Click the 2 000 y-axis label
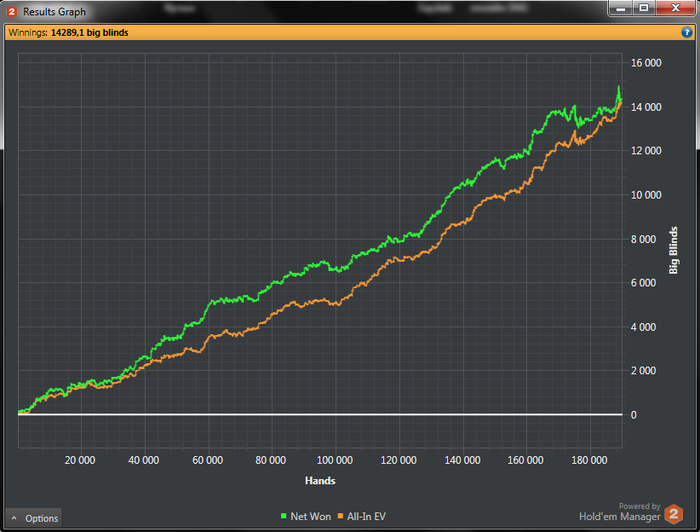700x532 pixels. click(643, 371)
